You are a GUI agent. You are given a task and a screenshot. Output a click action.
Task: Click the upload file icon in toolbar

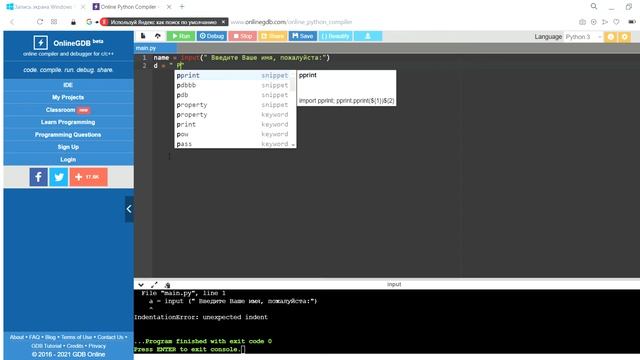point(158,36)
